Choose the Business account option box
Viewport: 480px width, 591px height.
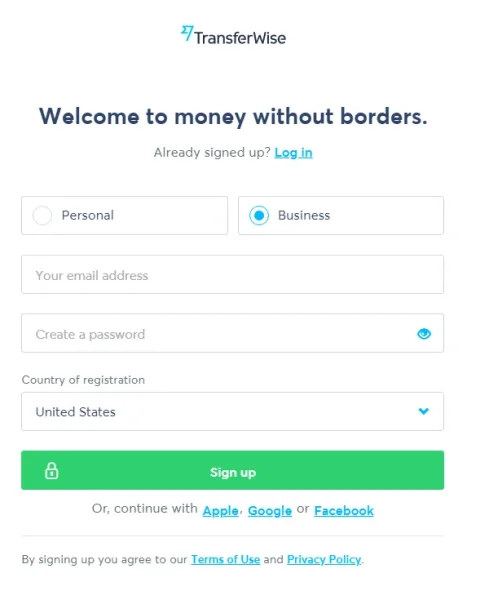click(341, 216)
